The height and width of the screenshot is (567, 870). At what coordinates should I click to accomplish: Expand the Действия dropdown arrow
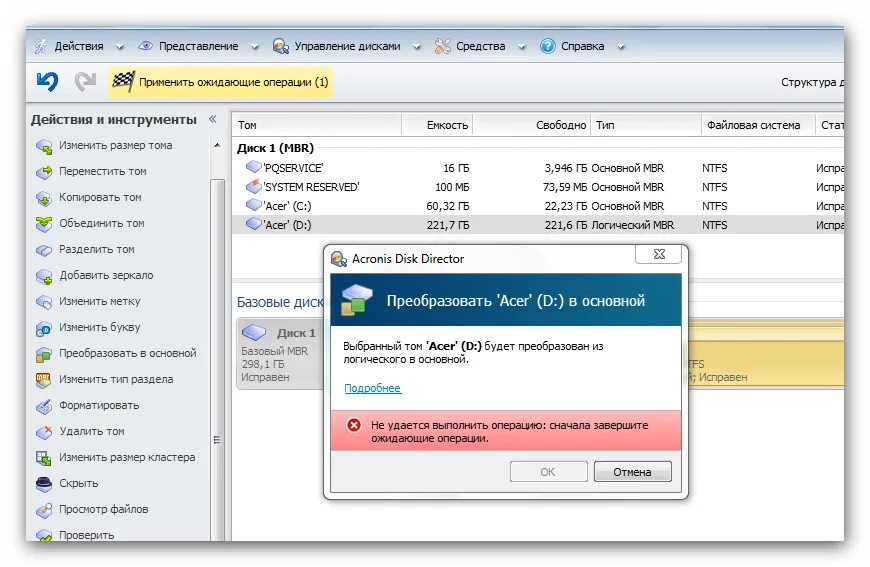pos(120,47)
